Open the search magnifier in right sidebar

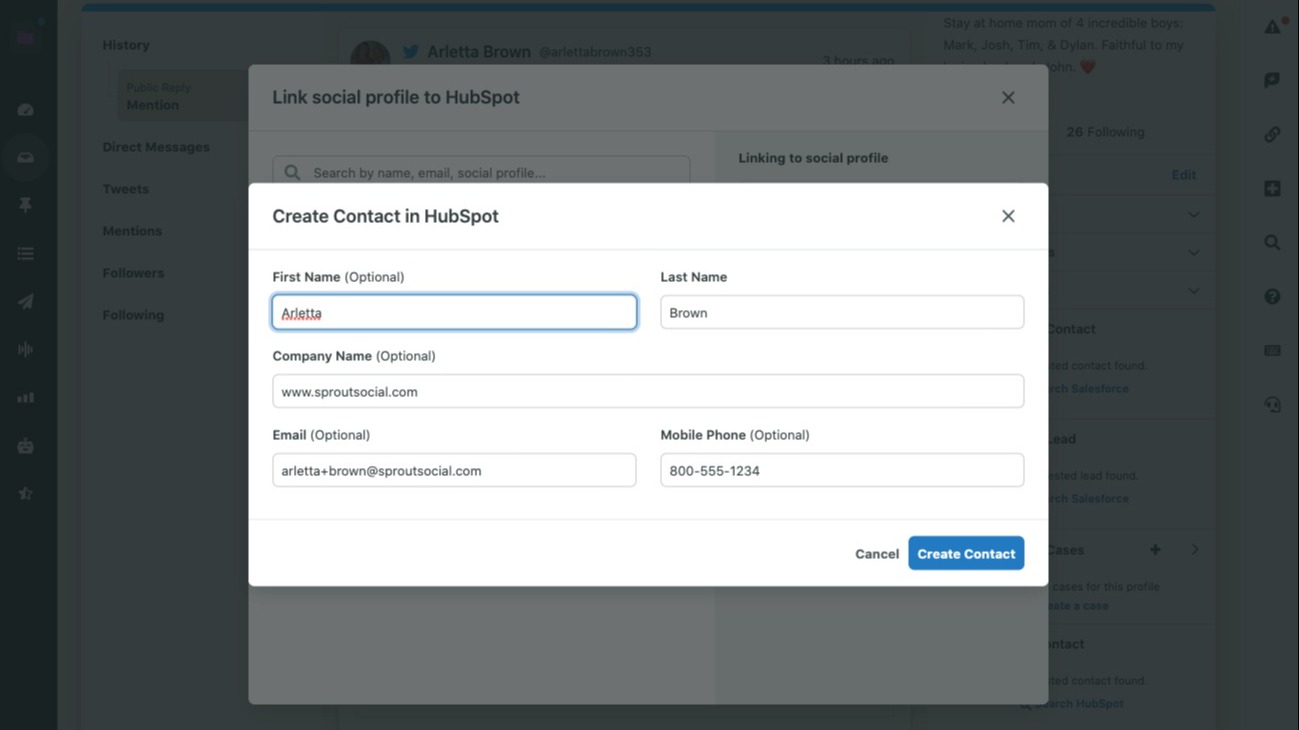click(1272, 242)
